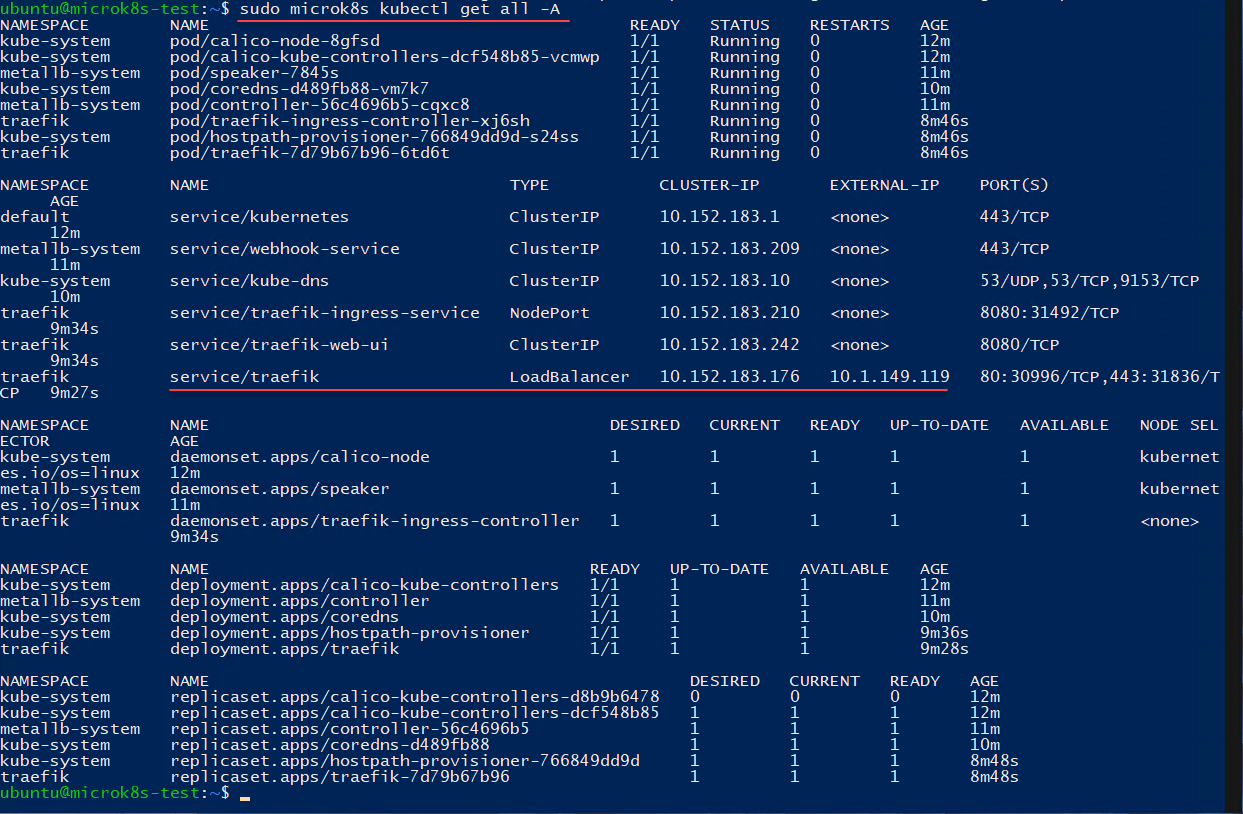Click deployment.apps/traefik

(285, 649)
